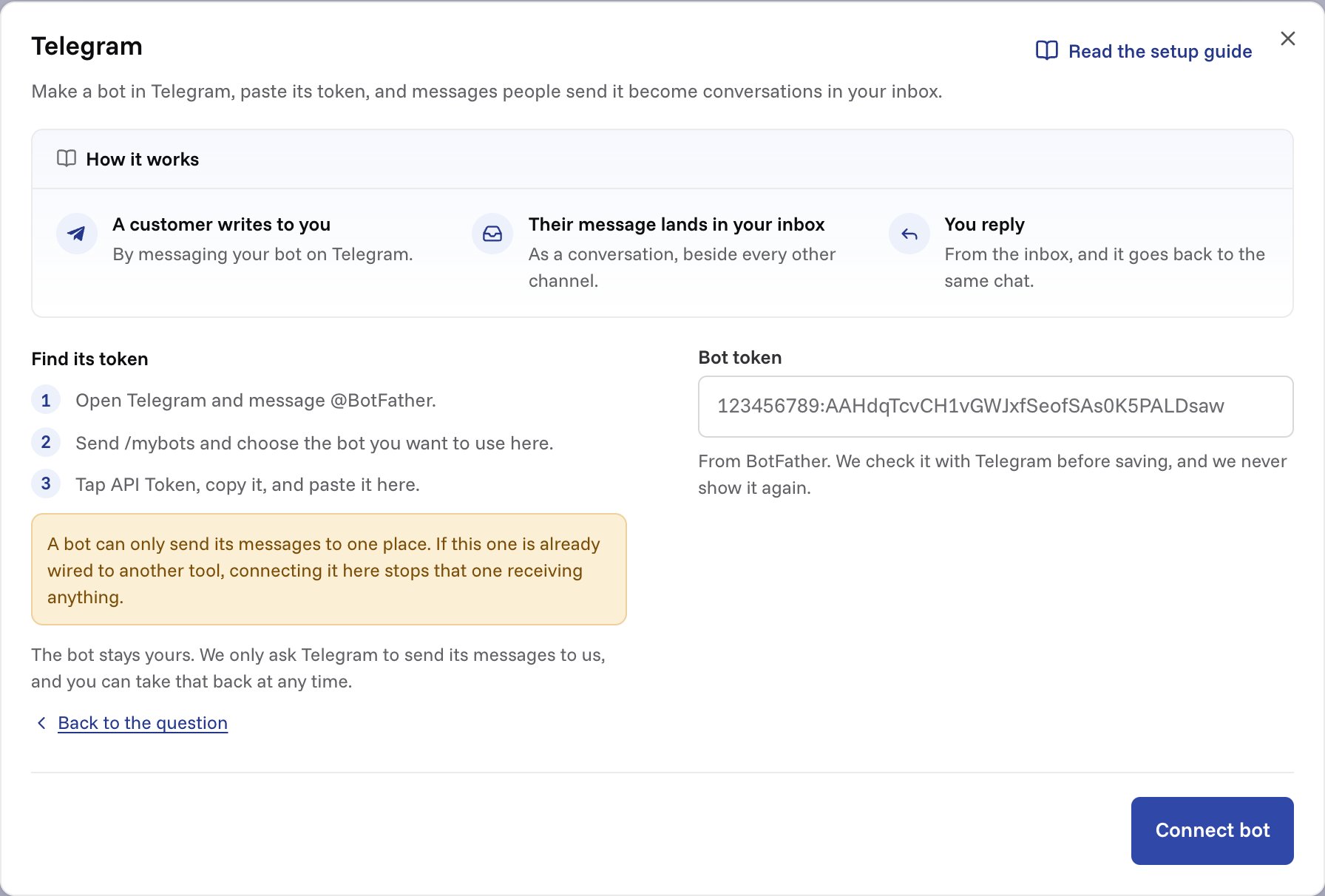
Task: Click the 'How it works' heading
Action: (x=143, y=160)
